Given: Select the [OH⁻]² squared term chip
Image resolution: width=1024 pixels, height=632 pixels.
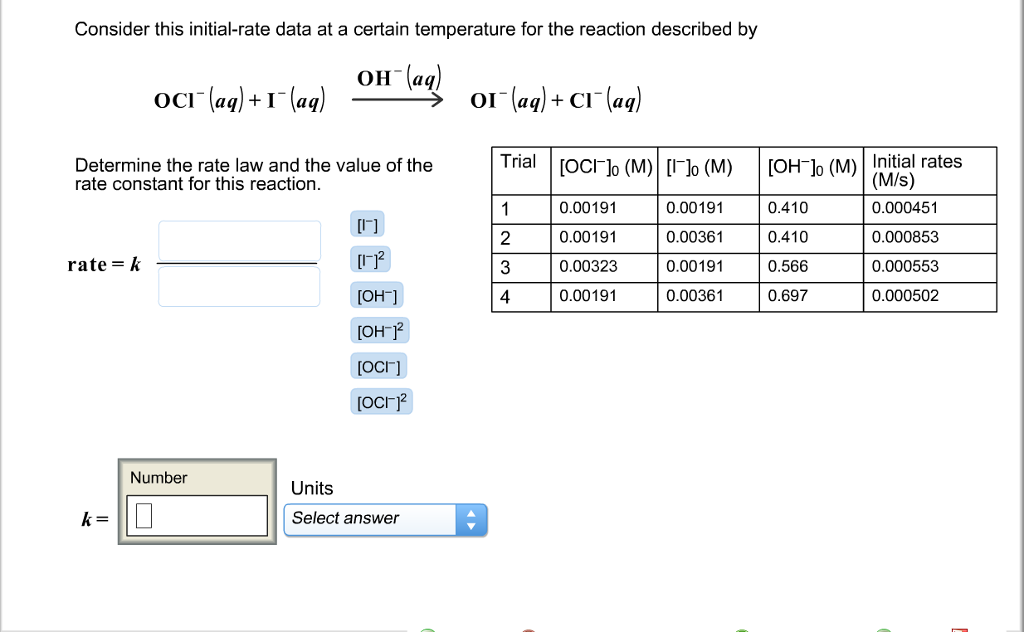Looking at the screenshot, I should (x=380, y=331).
